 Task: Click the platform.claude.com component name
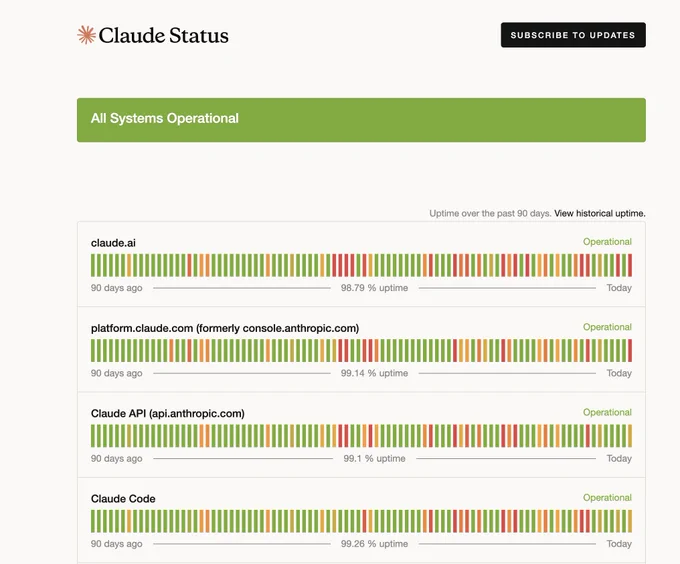[x=225, y=328]
